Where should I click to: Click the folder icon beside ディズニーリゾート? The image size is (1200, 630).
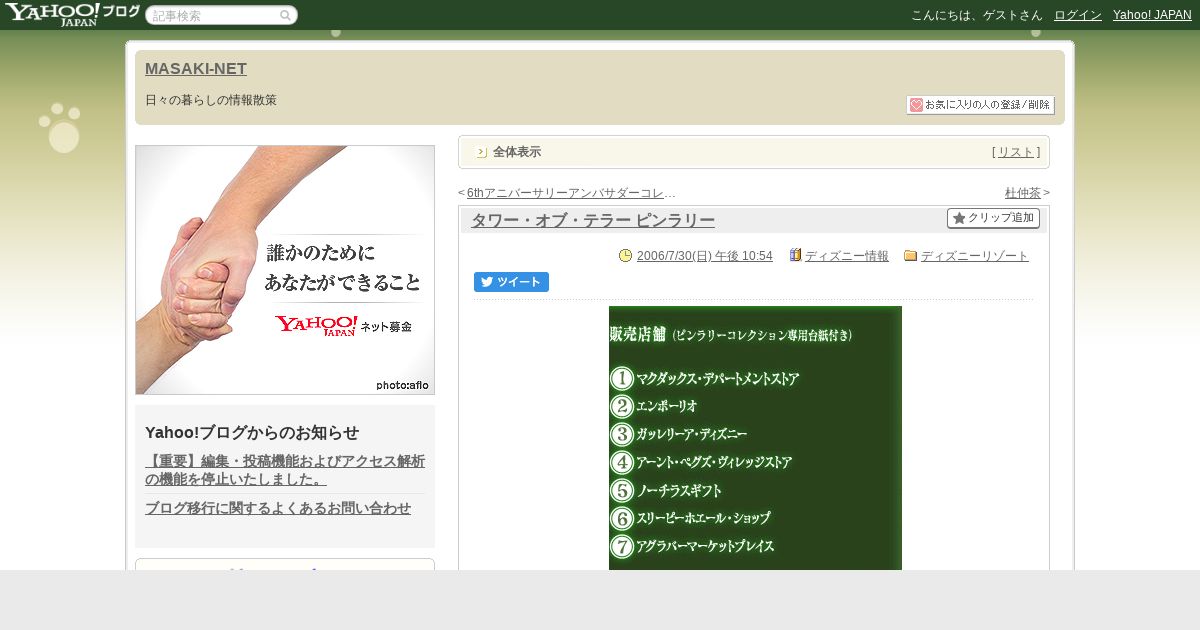911,256
